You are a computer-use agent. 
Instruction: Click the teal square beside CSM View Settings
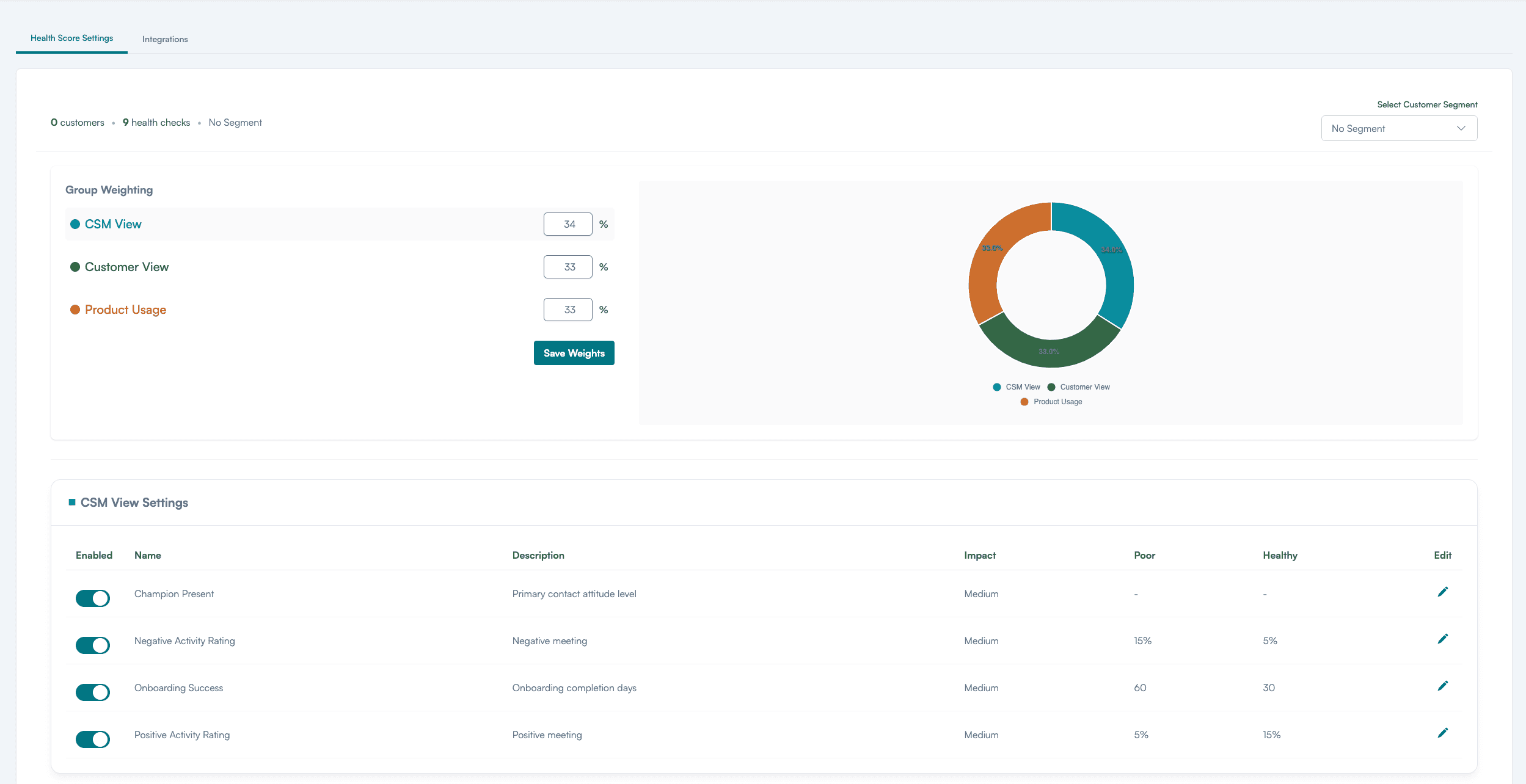(x=71, y=501)
